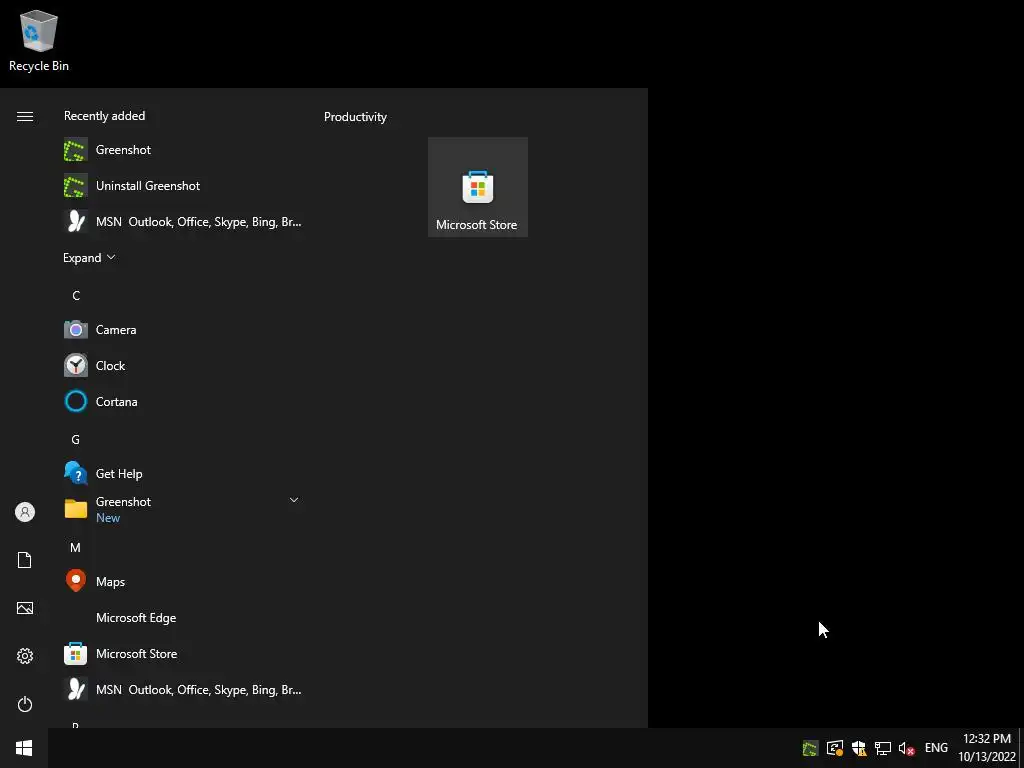Click the ENG language indicator

(x=936, y=748)
